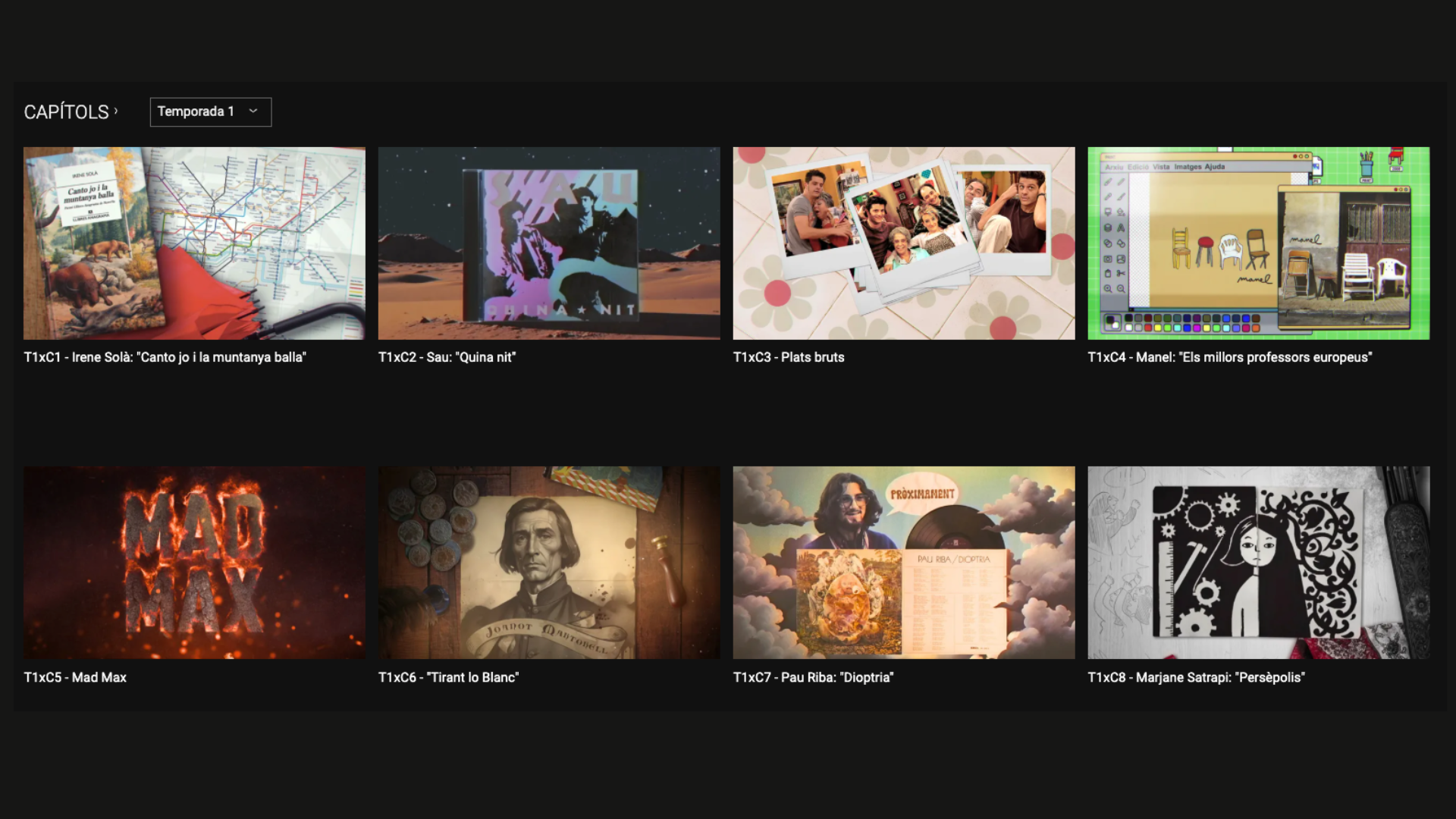Open the Irene Solà episode thumbnail
This screenshot has width=1456, height=819.
point(194,243)
